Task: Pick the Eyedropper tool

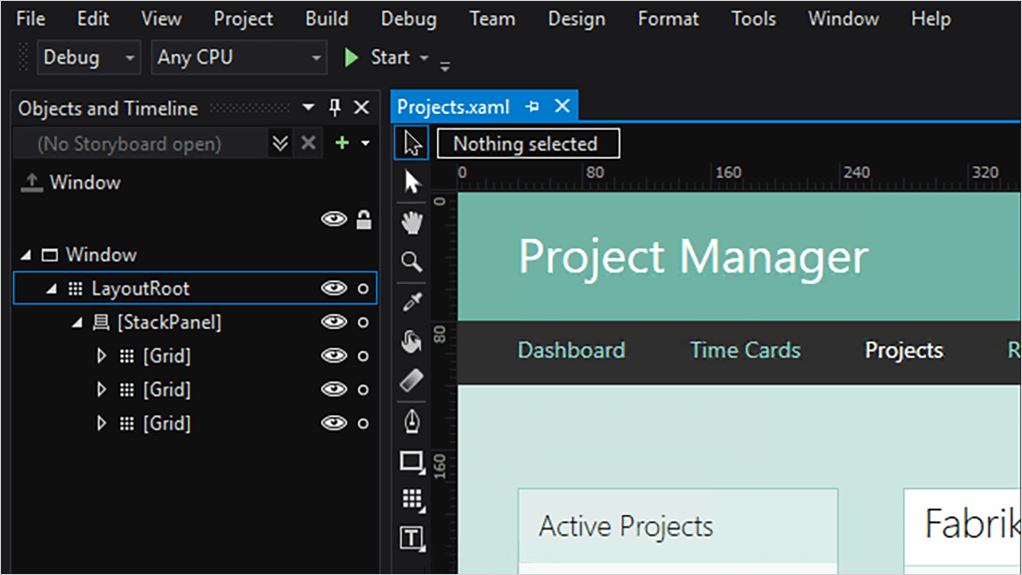Action: tap(412, 302)
